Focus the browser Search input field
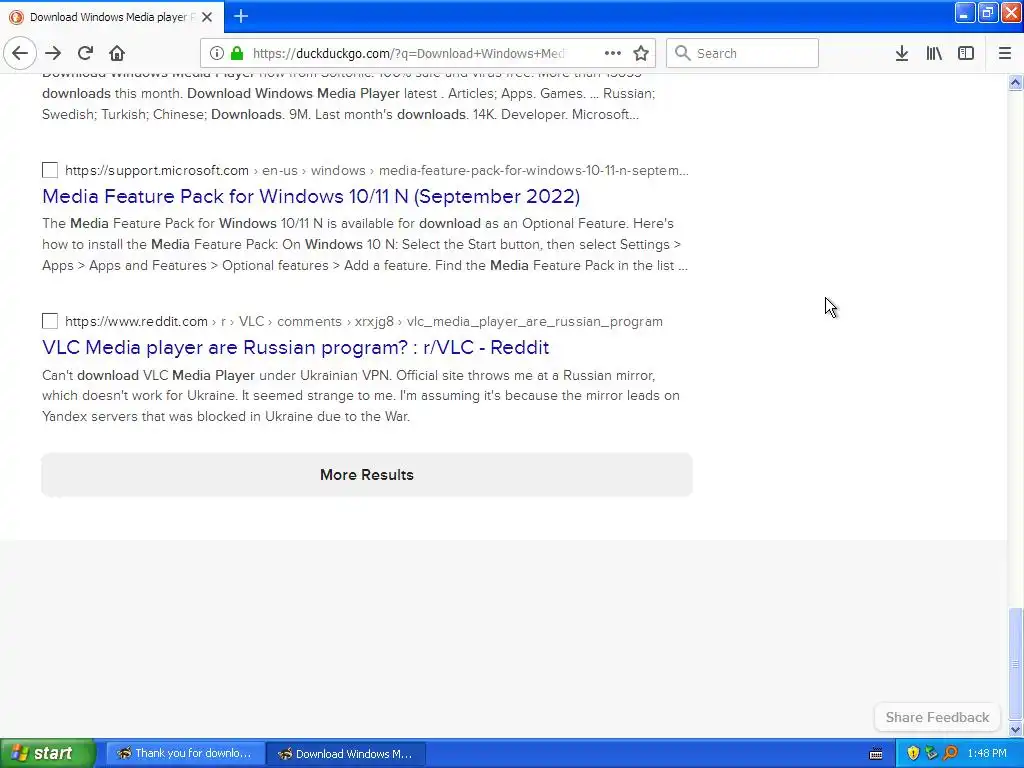The height and width of the screenshot is (768, 1024). tap(743, 53)
